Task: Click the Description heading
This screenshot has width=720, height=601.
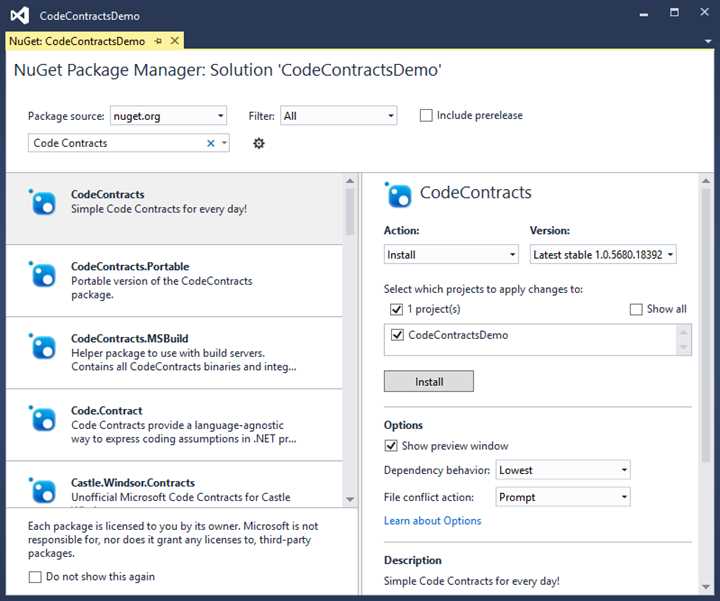Action: click(x=413, y=560)
